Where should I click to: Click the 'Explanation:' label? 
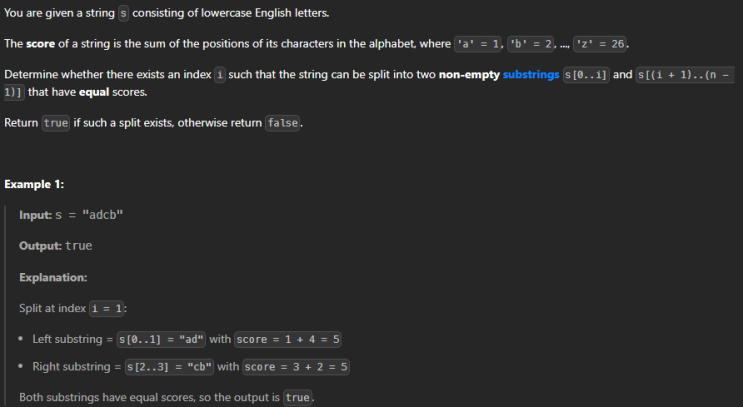[53, 278]
